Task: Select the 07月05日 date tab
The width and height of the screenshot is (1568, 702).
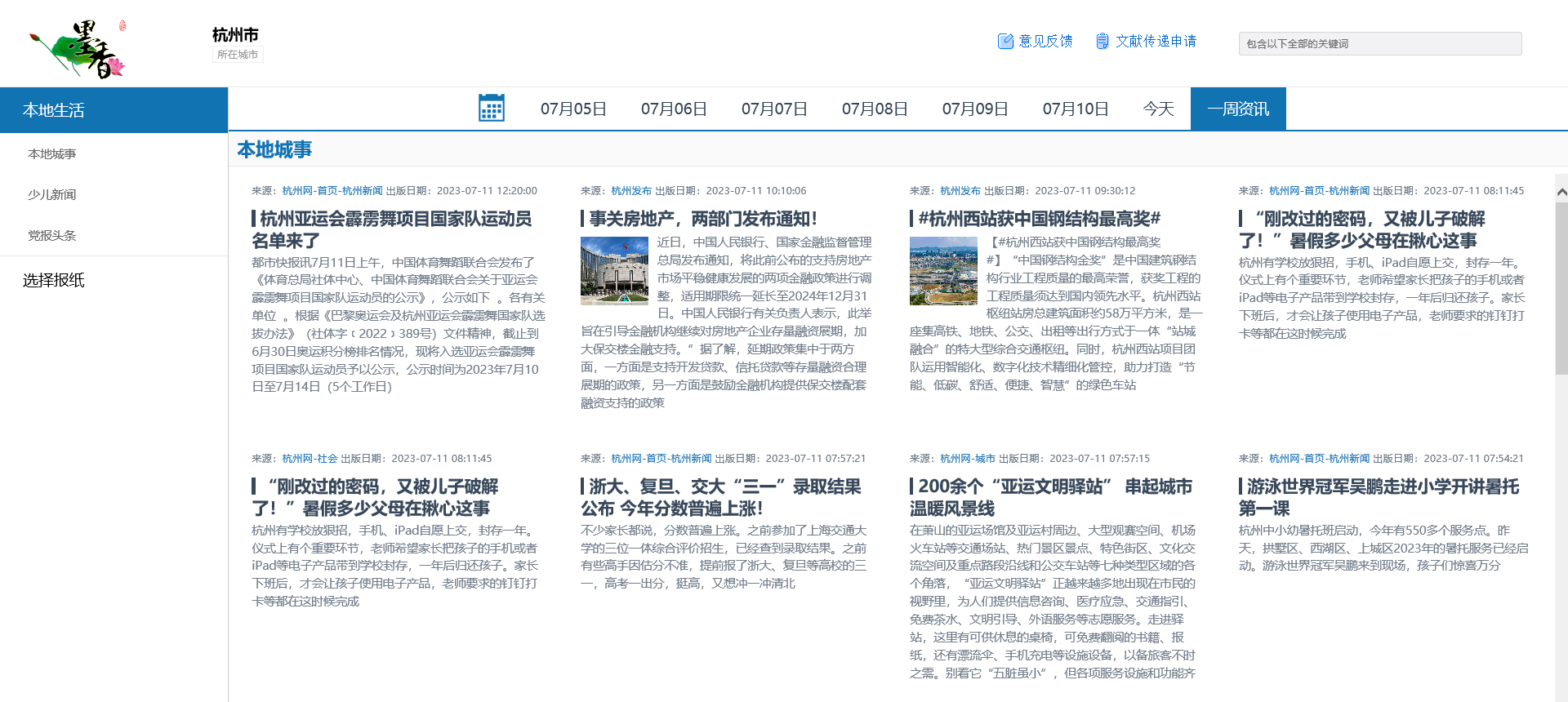Action: coord(573,109)
